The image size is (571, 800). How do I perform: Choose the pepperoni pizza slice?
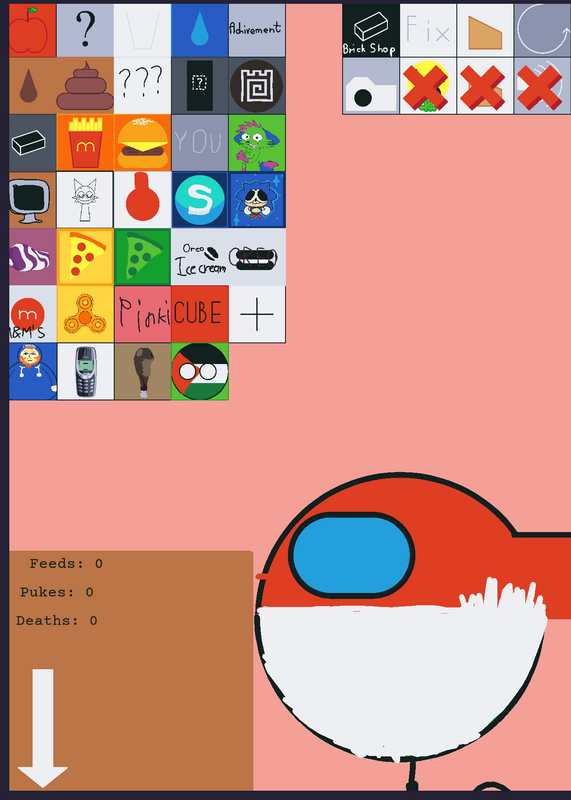pyautogui.click(x=85, y=257)
